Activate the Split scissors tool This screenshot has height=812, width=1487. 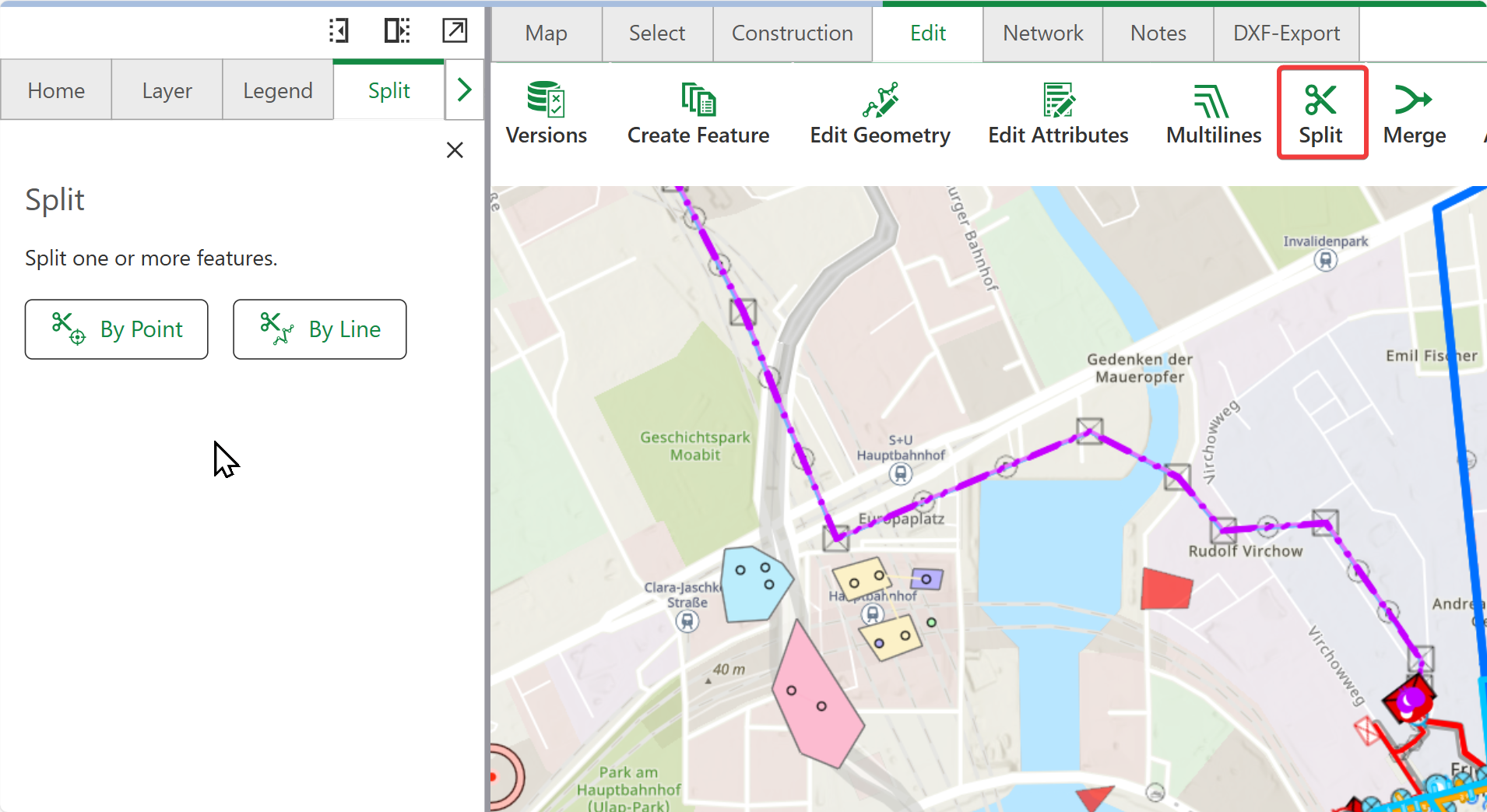coord(1320,114)
